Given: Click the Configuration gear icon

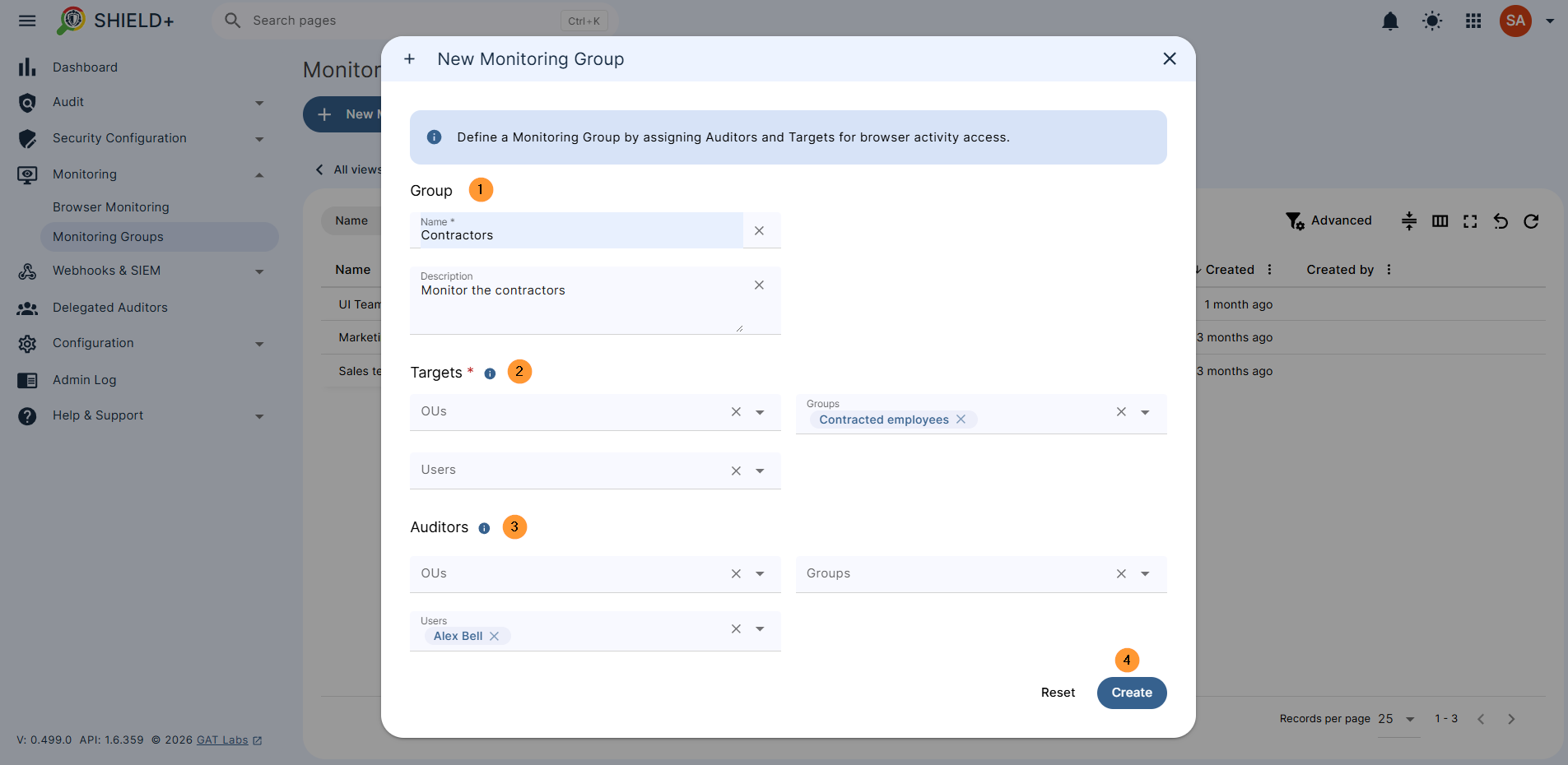Looking at the screenshot, I should pyautogui.click(x=27, y=344).
